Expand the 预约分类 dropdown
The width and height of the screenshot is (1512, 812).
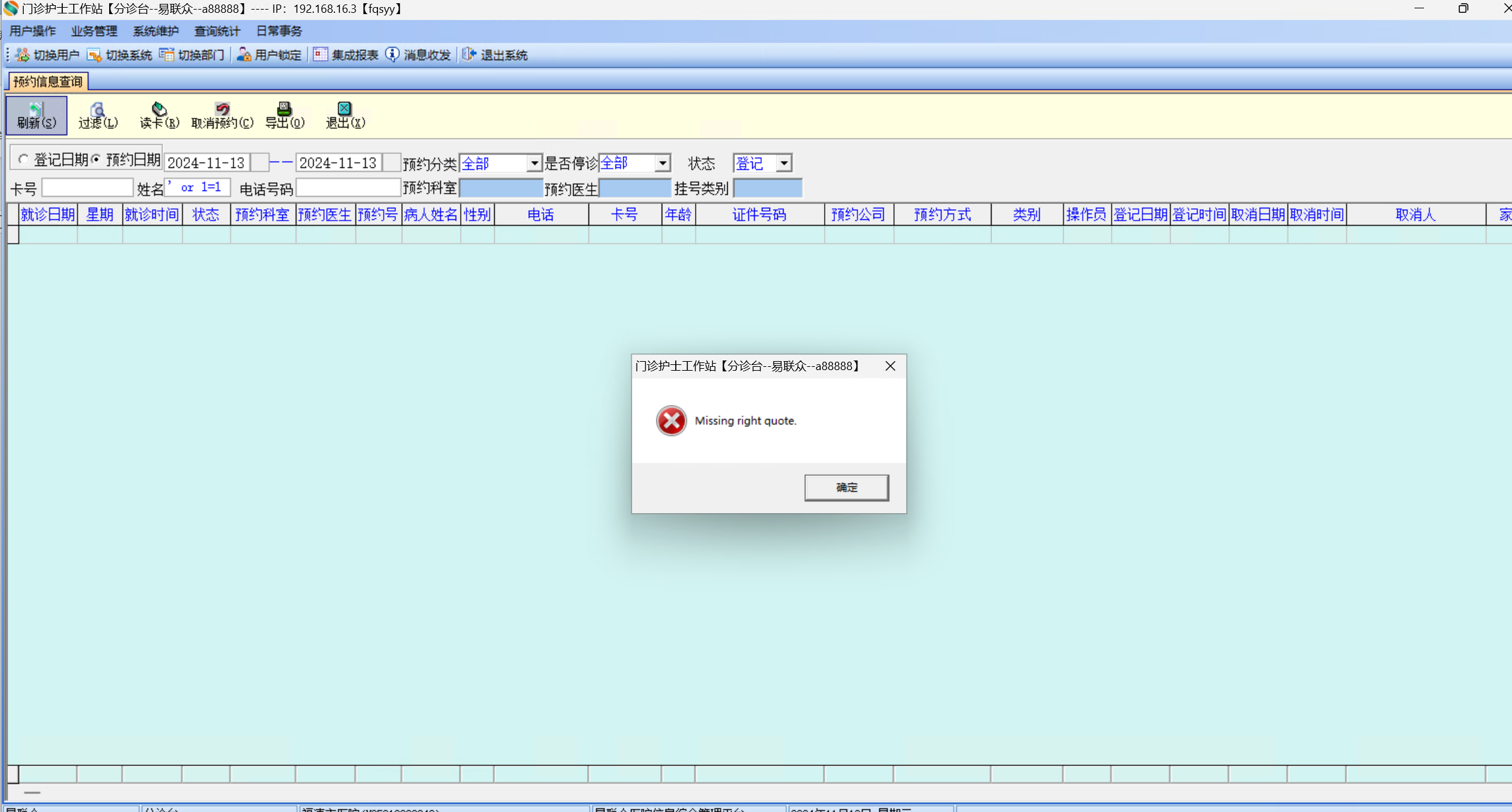click(x=534, y=164)
